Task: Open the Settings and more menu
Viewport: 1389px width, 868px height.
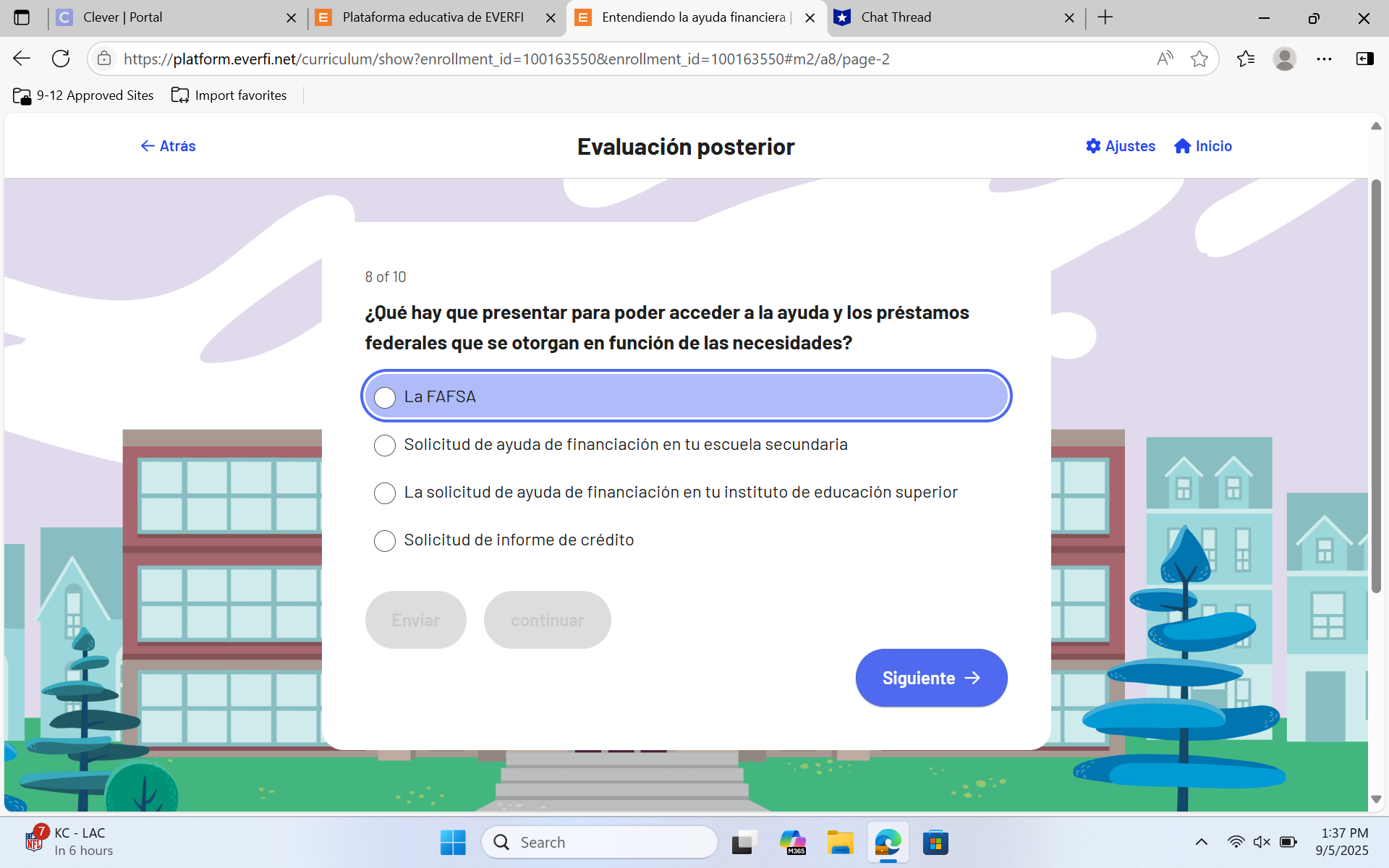Action: 1324,59
